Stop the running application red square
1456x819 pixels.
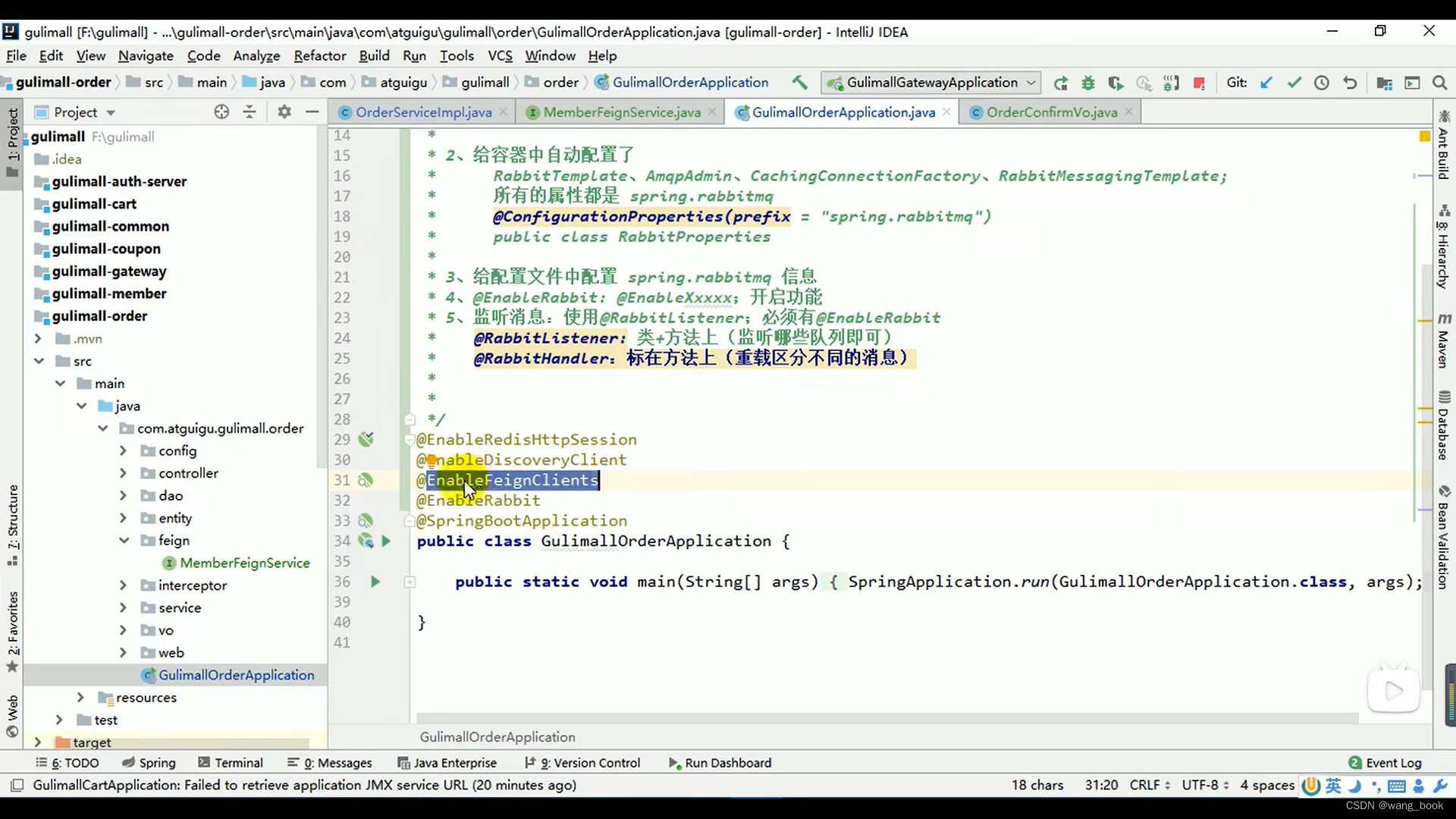(x=1199, y=83)
